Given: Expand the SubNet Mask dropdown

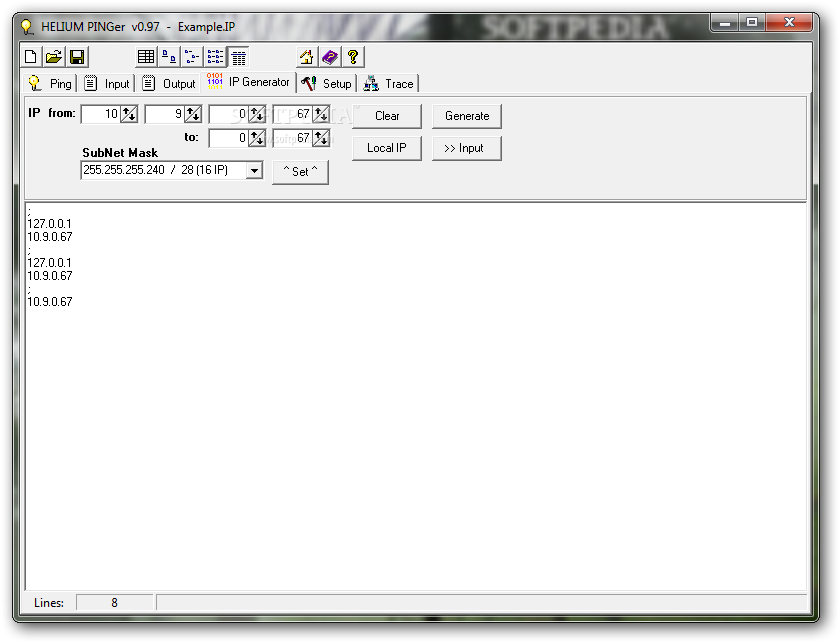Looking at the screenshot, I should [x=254, y=170].
